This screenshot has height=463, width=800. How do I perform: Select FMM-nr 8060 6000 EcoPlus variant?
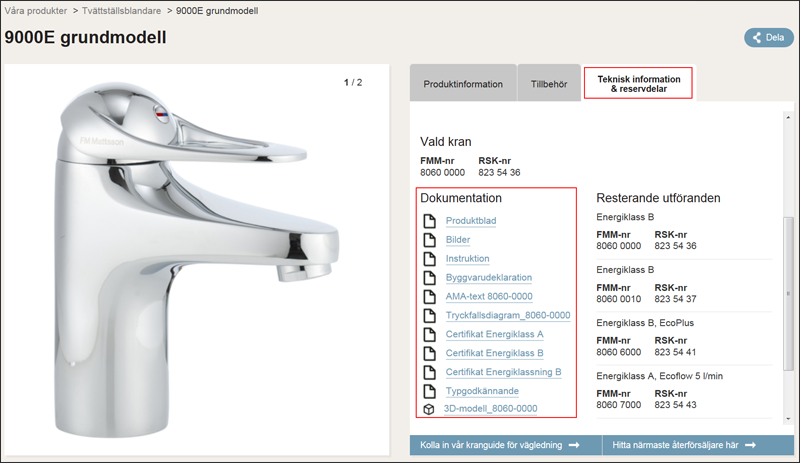point(618,352)
